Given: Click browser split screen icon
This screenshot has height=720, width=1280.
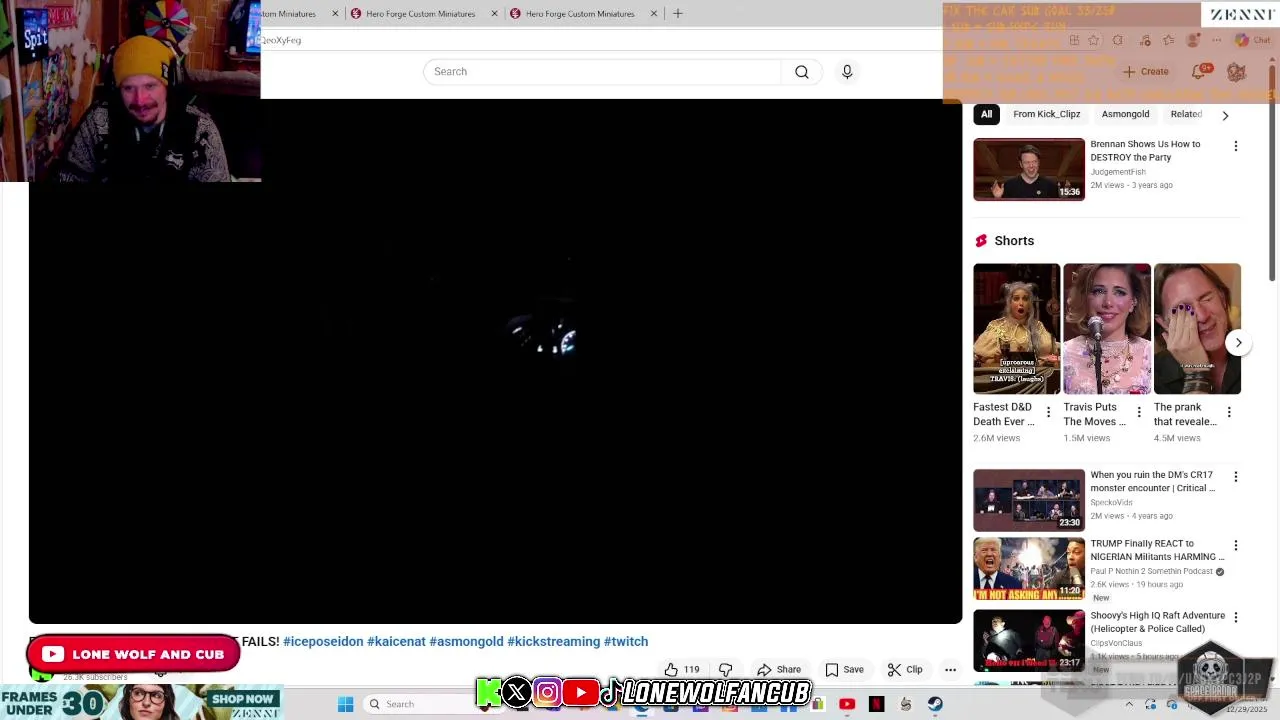Looking at the screenshot, I should [x=1073, y=40].
